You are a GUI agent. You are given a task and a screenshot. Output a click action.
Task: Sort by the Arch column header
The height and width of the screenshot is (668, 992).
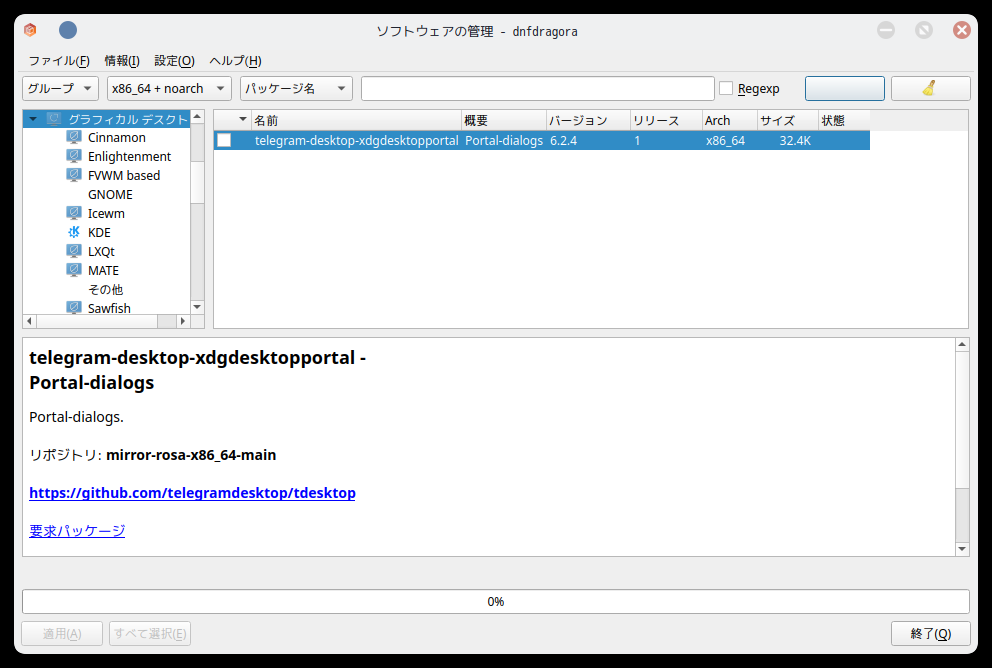(729, 120)
